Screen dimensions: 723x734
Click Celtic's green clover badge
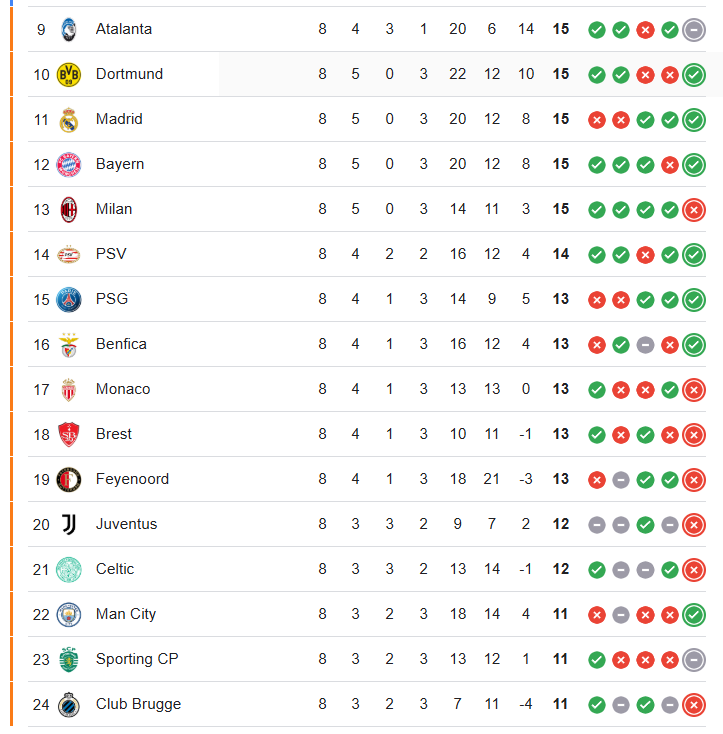tap(69, 570)
